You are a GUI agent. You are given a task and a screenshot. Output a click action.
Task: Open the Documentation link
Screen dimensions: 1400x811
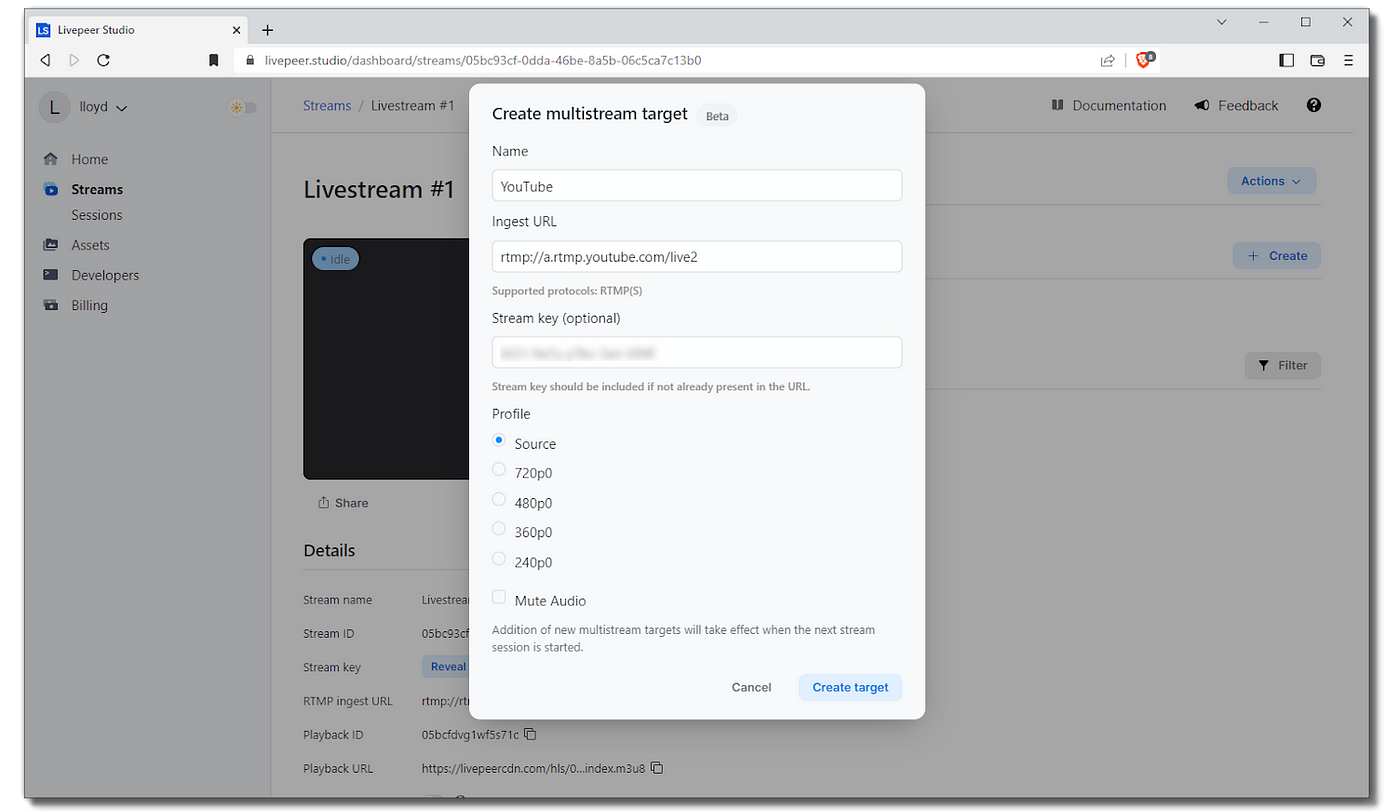pos(1109,105)
